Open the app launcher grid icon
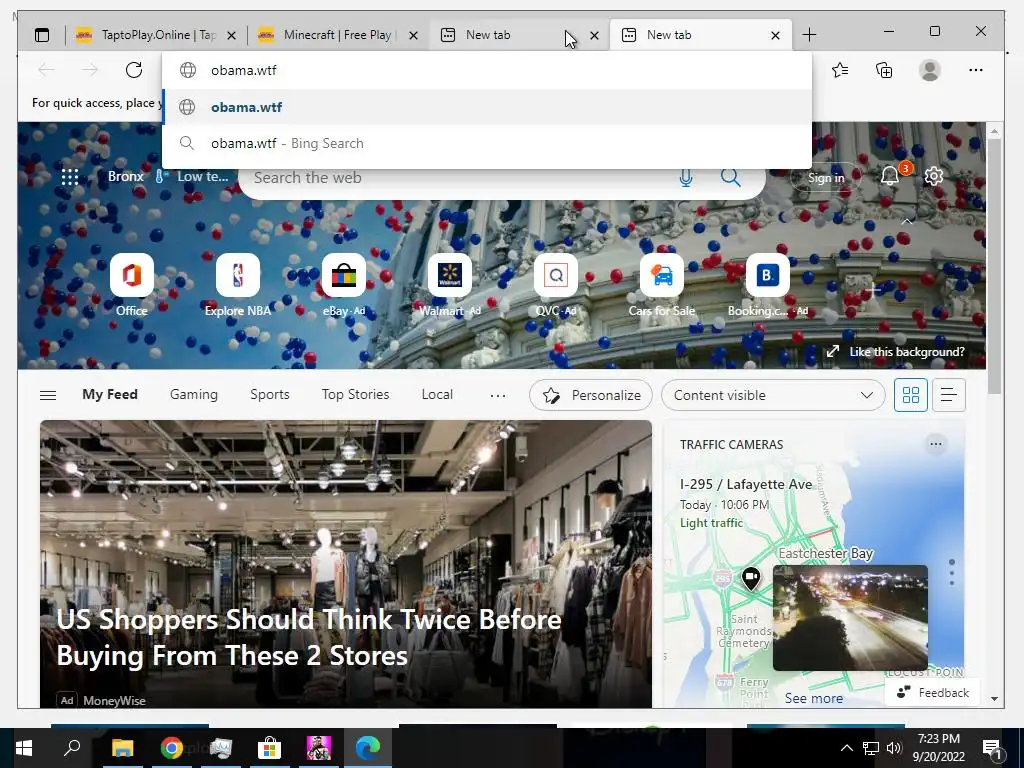 pyautogui.click(x=70, y=177)
